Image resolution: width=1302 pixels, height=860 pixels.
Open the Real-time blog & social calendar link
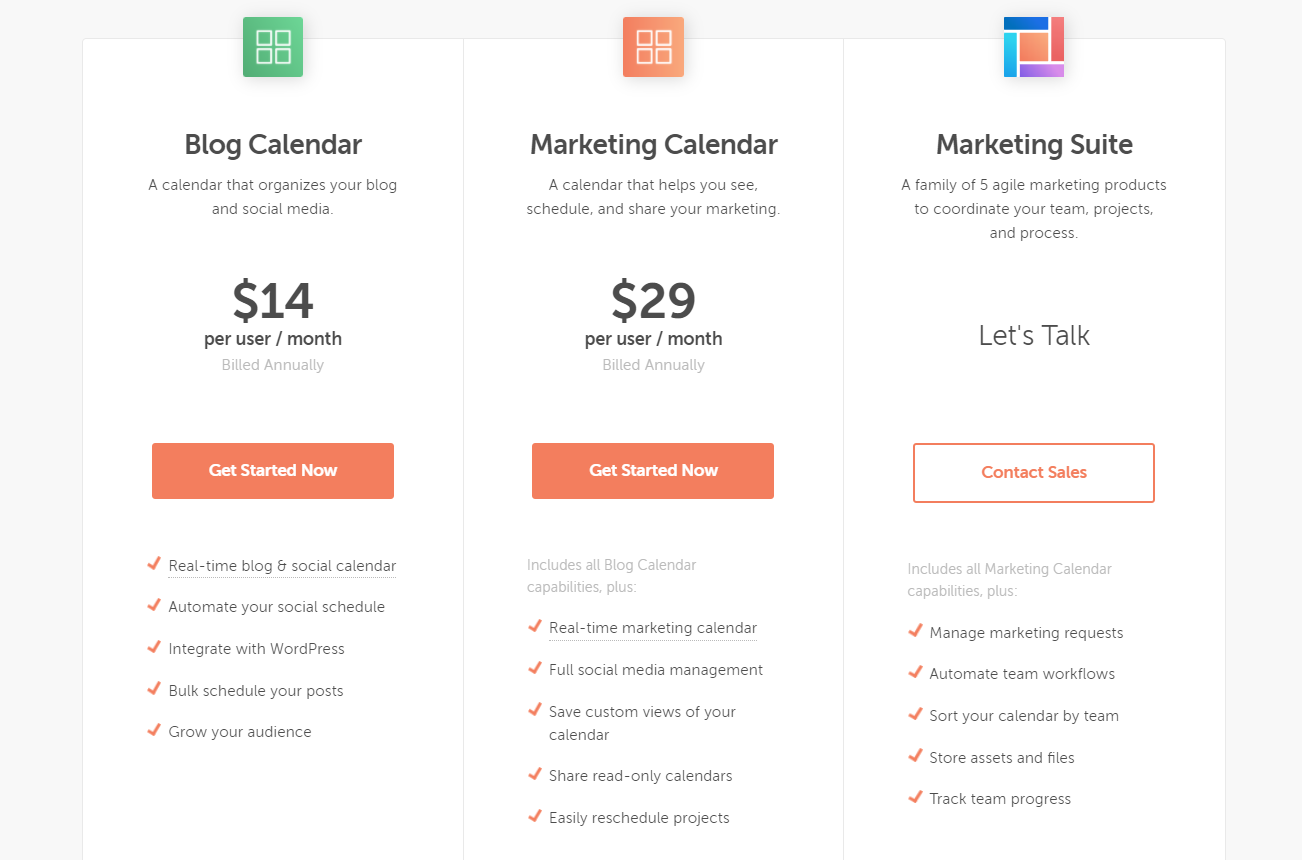pyautogui.click(x=282, y=566)
